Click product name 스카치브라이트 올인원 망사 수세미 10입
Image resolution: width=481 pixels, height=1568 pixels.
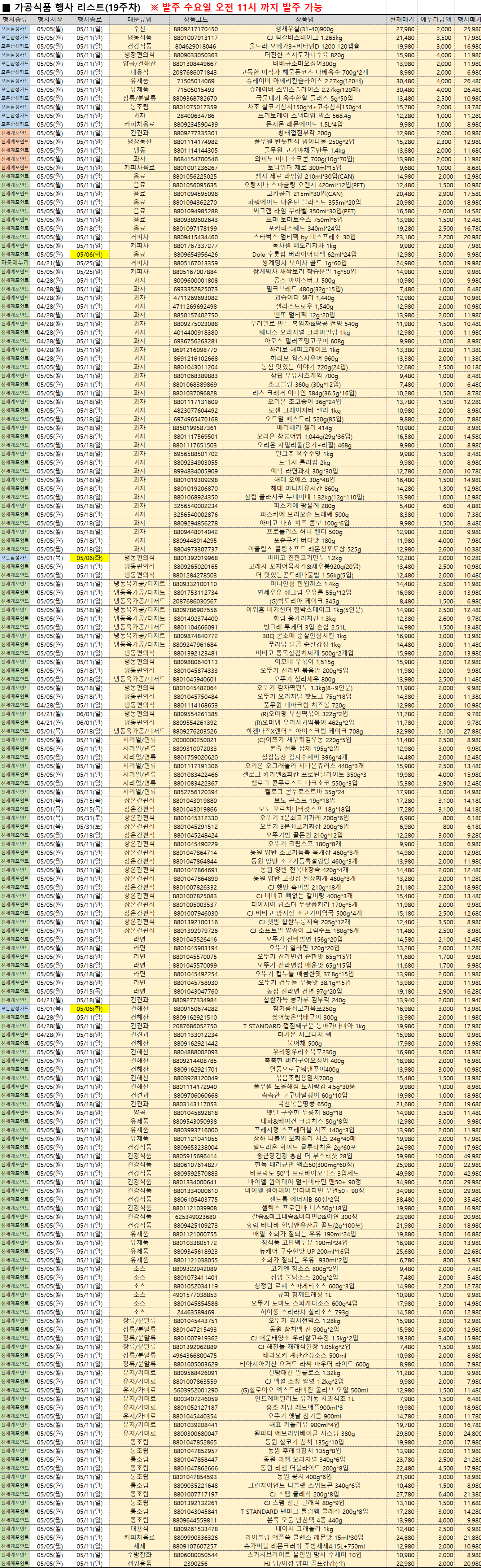tap(304, 1554)
